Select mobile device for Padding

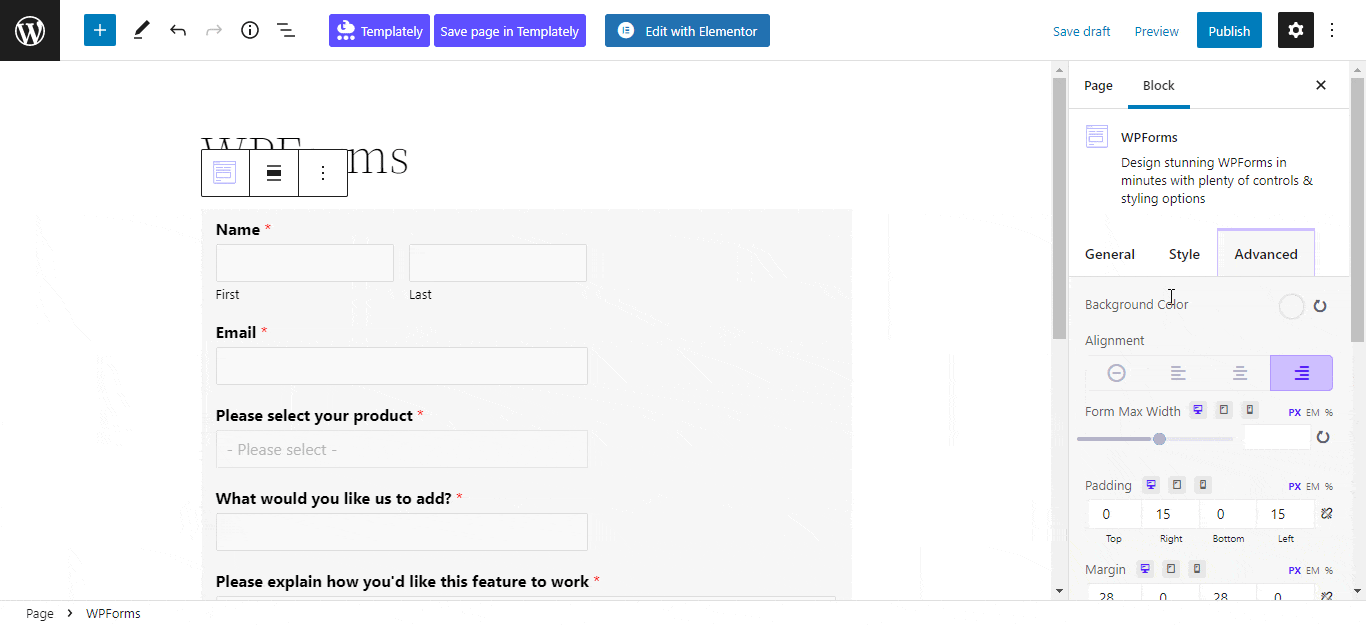click(1203, 485)
